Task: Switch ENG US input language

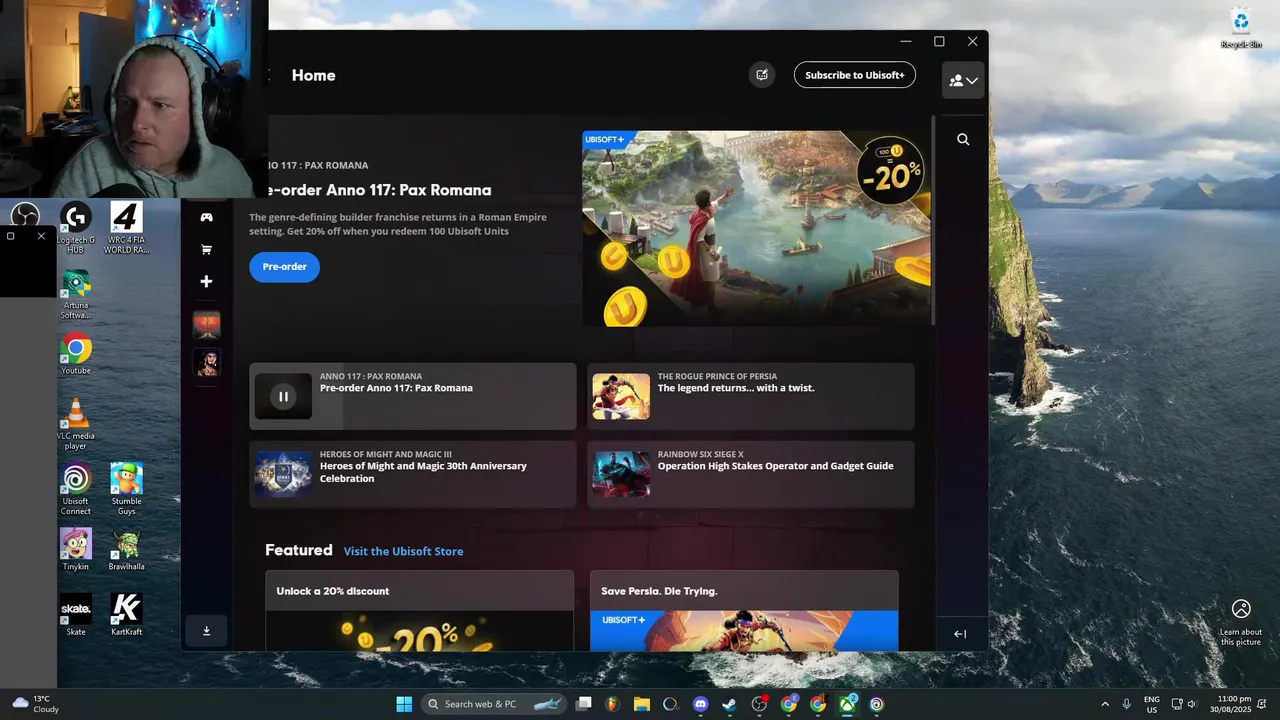Action: tap(1152, 704)
